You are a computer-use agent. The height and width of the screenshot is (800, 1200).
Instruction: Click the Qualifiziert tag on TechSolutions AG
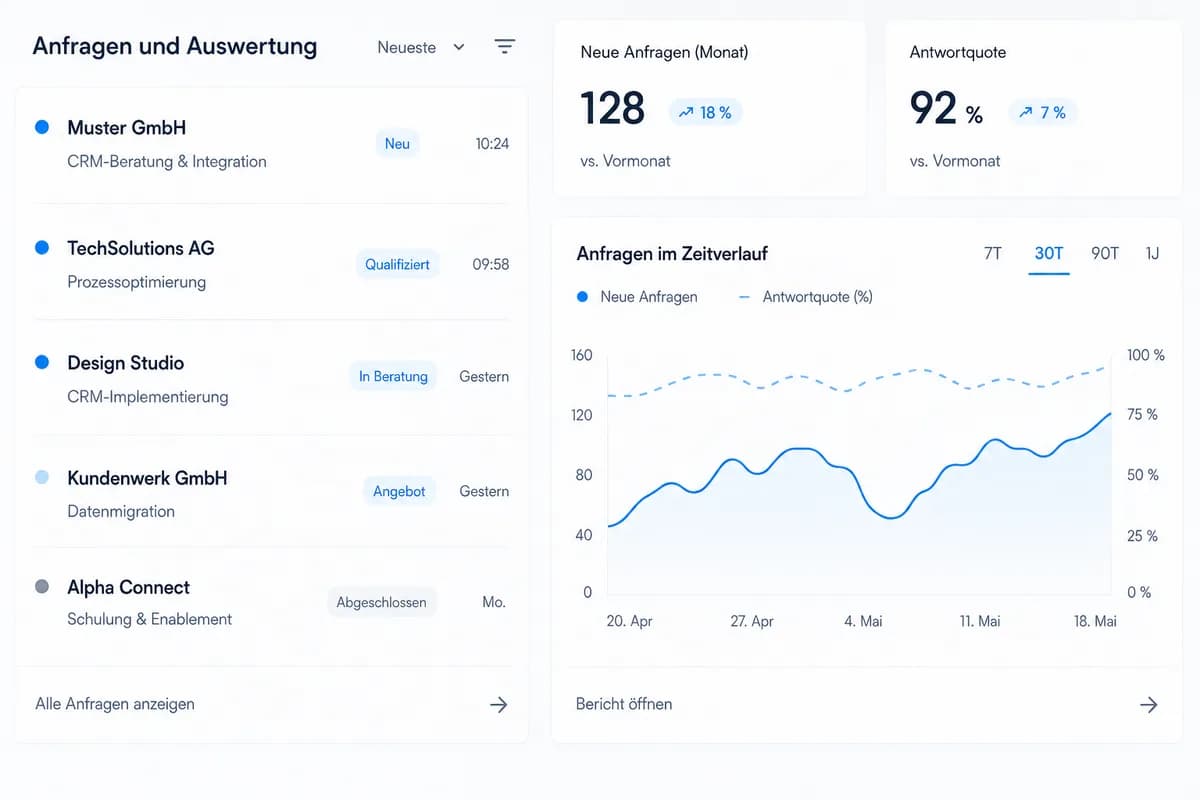tap(397, 265)
